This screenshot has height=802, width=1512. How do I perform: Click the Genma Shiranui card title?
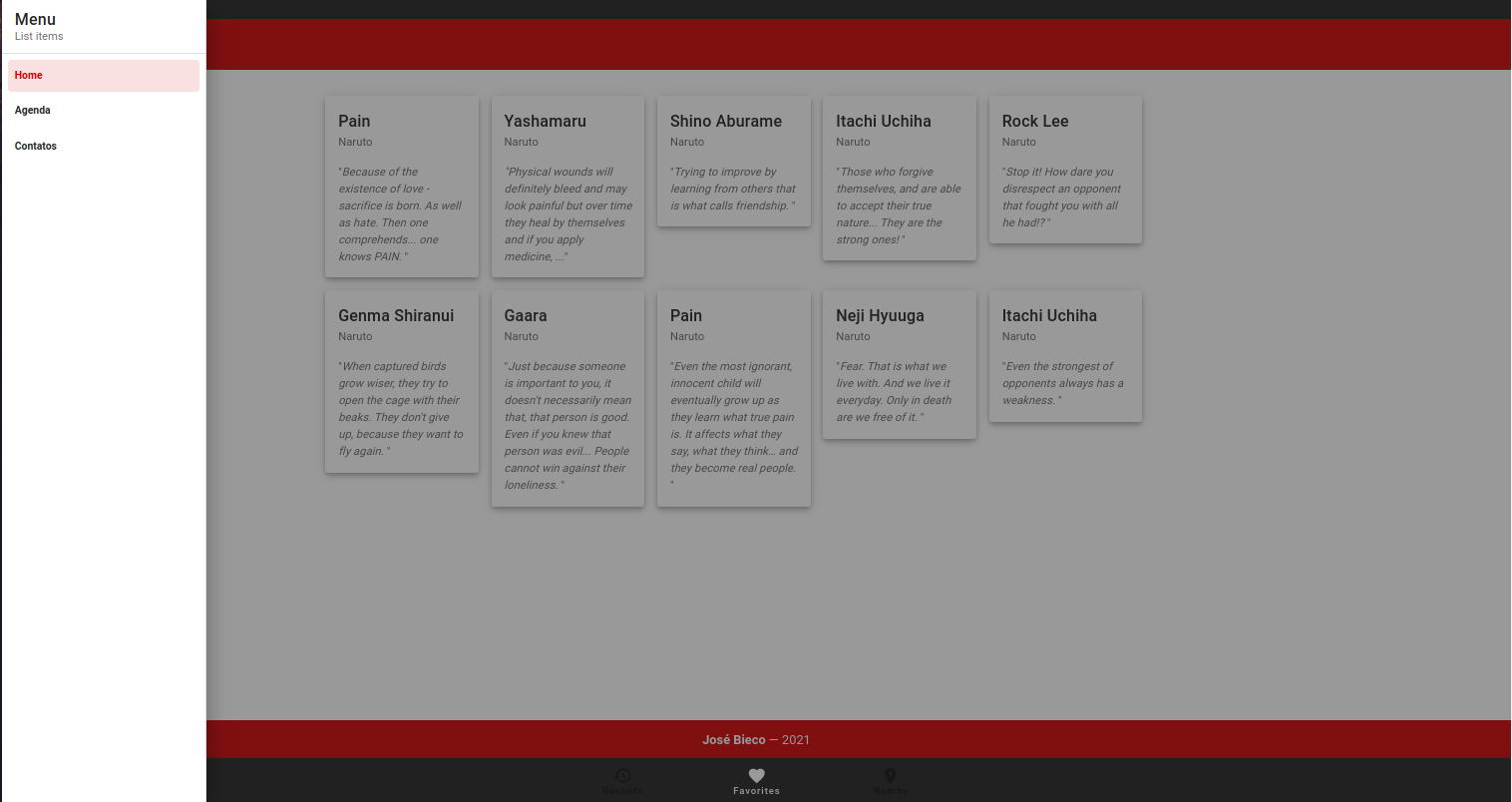click(x=396, y=315)
